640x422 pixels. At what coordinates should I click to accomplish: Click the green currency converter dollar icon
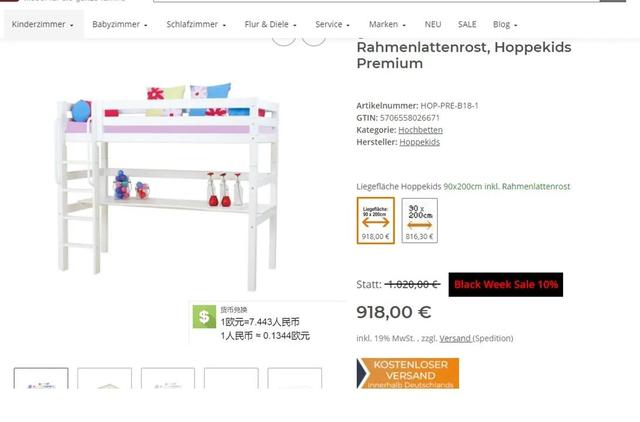pos(204,317)
